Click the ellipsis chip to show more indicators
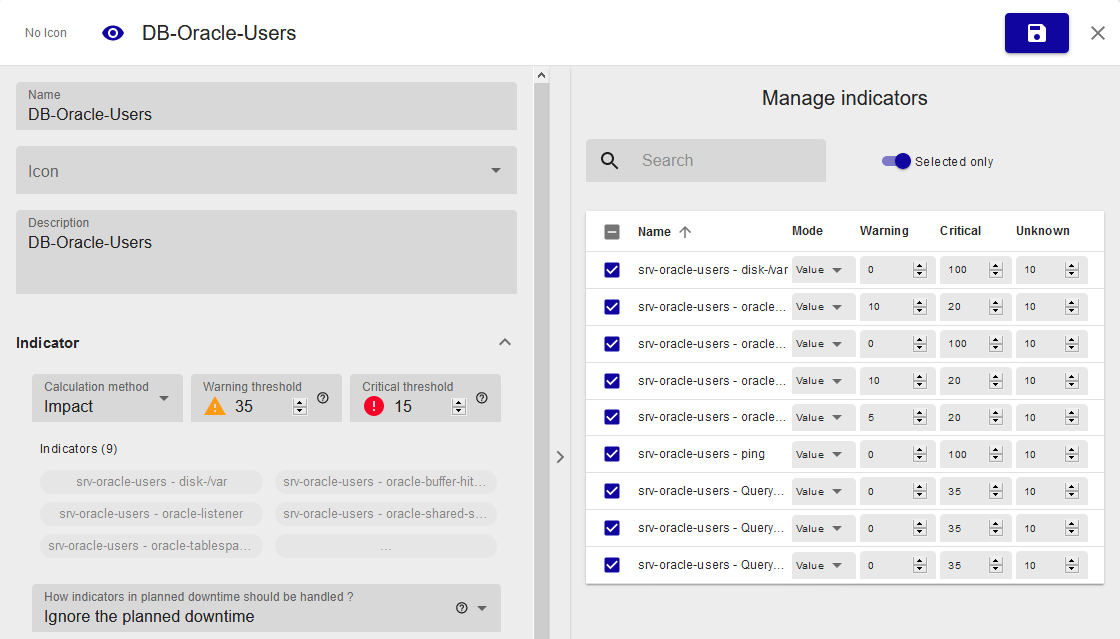The width and height of the screenshot is (1120, 639). click(x=385, y=546)
